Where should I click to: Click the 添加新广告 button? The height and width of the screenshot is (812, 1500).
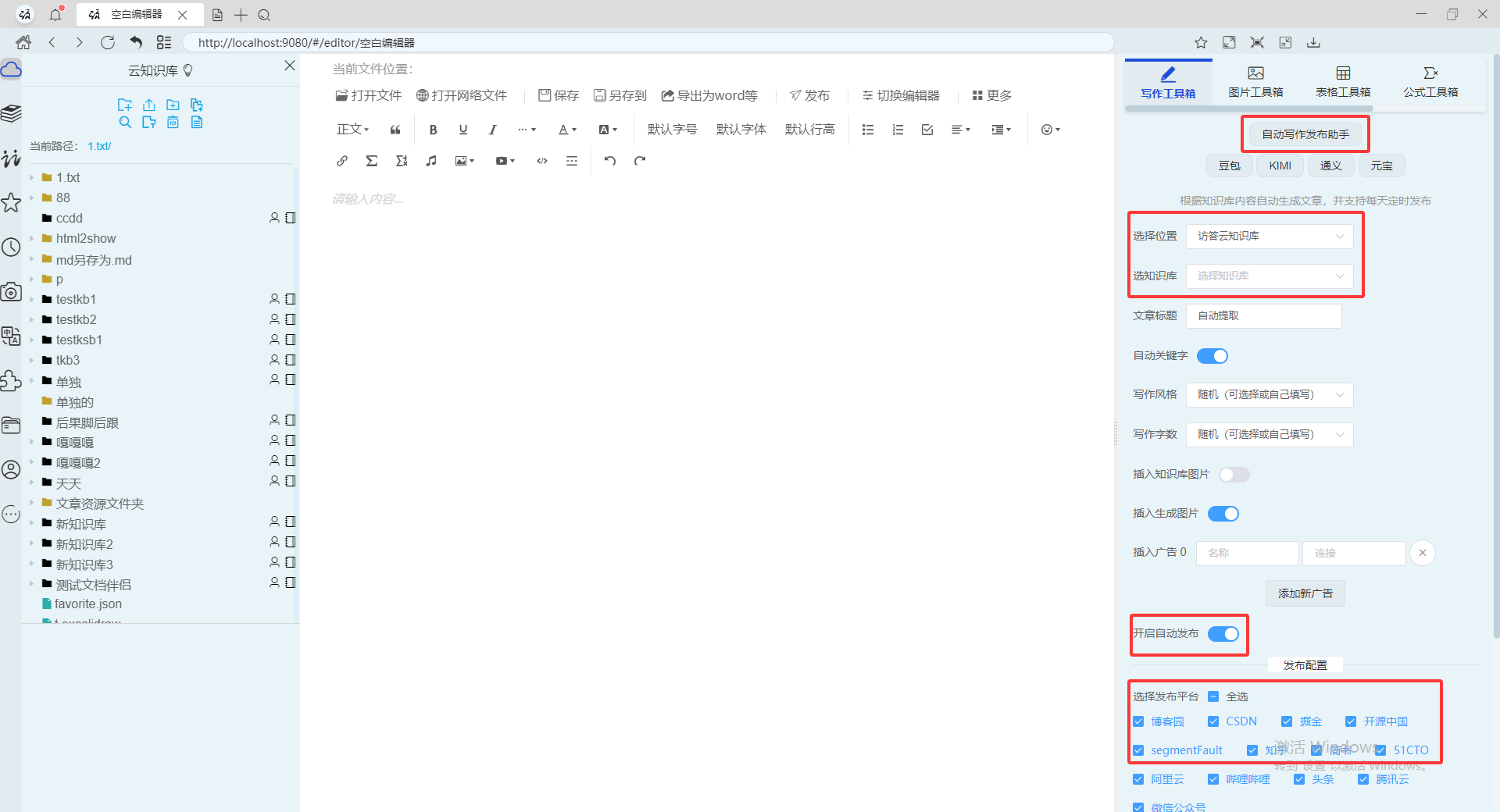[x=1305, y=593]
